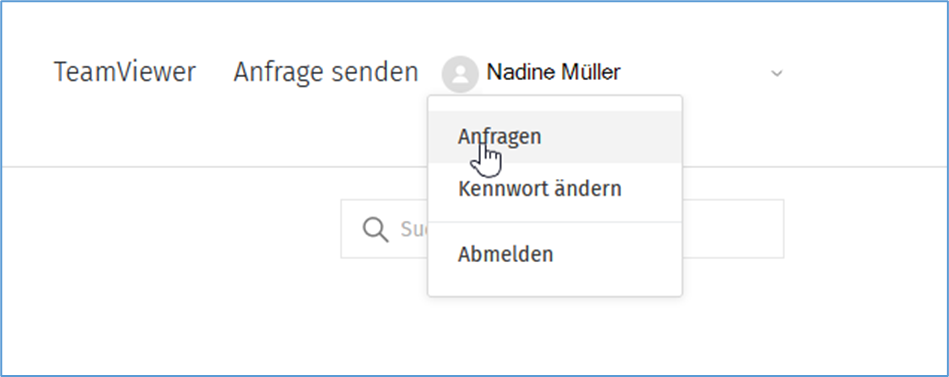Submit a request via Anfrage senden

(x=326, y=73)
